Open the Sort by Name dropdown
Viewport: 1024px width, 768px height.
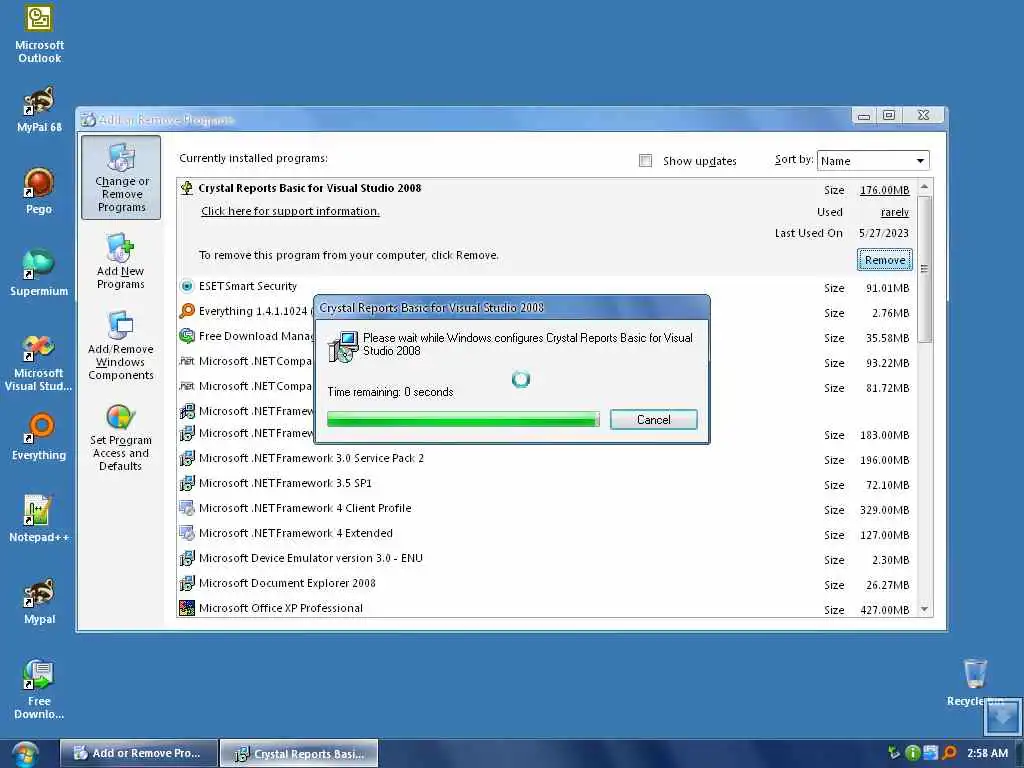[x=872, y=161]
